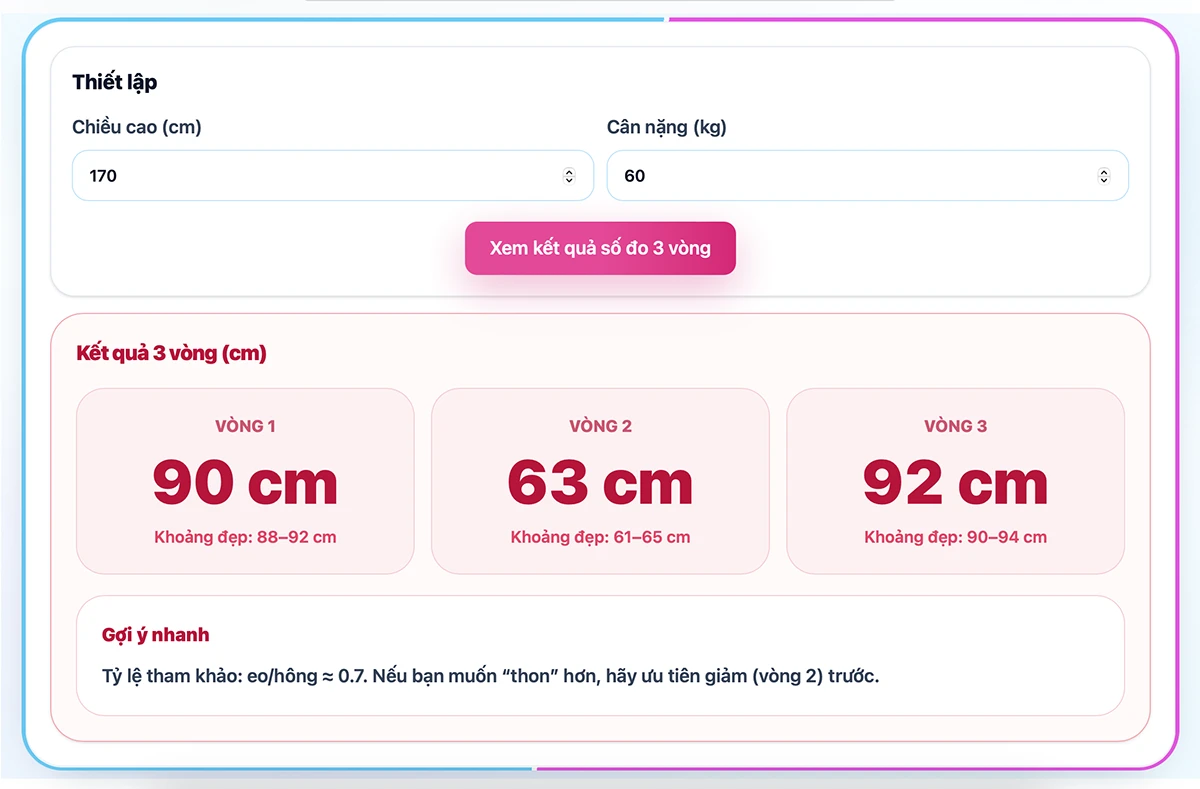Click the eo/hông ratio tip text
Viewport: 1200px width, 789px height.
click(490, 676)
